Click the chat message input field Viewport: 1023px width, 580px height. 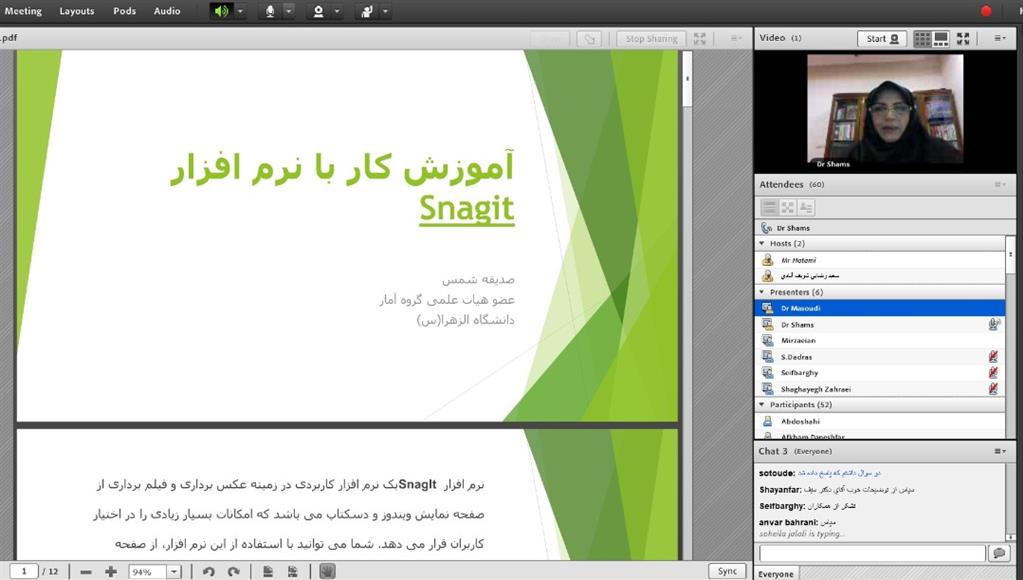coord(872,553)
